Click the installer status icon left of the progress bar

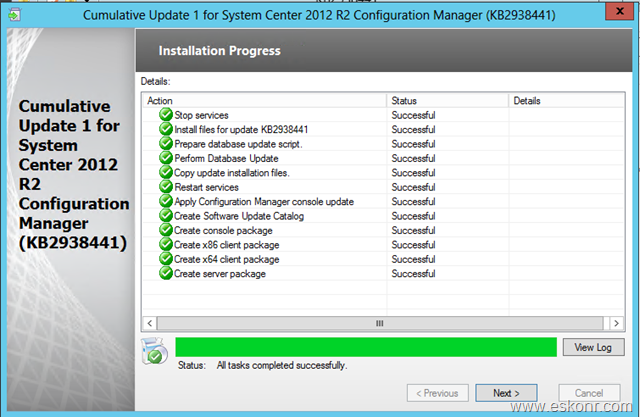pyautogui.click(x=154, y=351)
